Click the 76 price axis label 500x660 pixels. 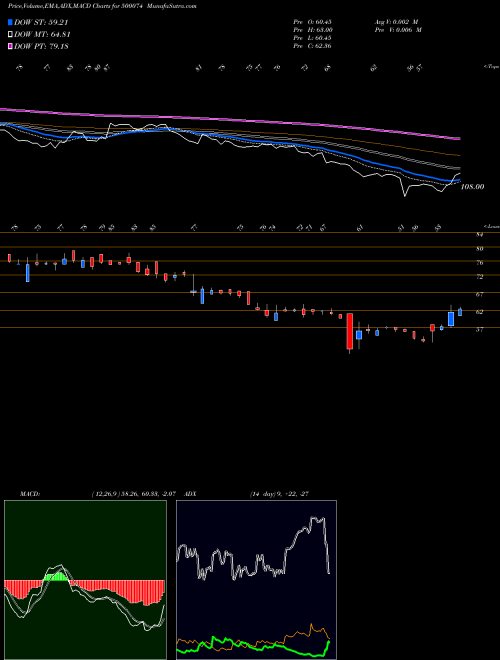click(479, 263)
